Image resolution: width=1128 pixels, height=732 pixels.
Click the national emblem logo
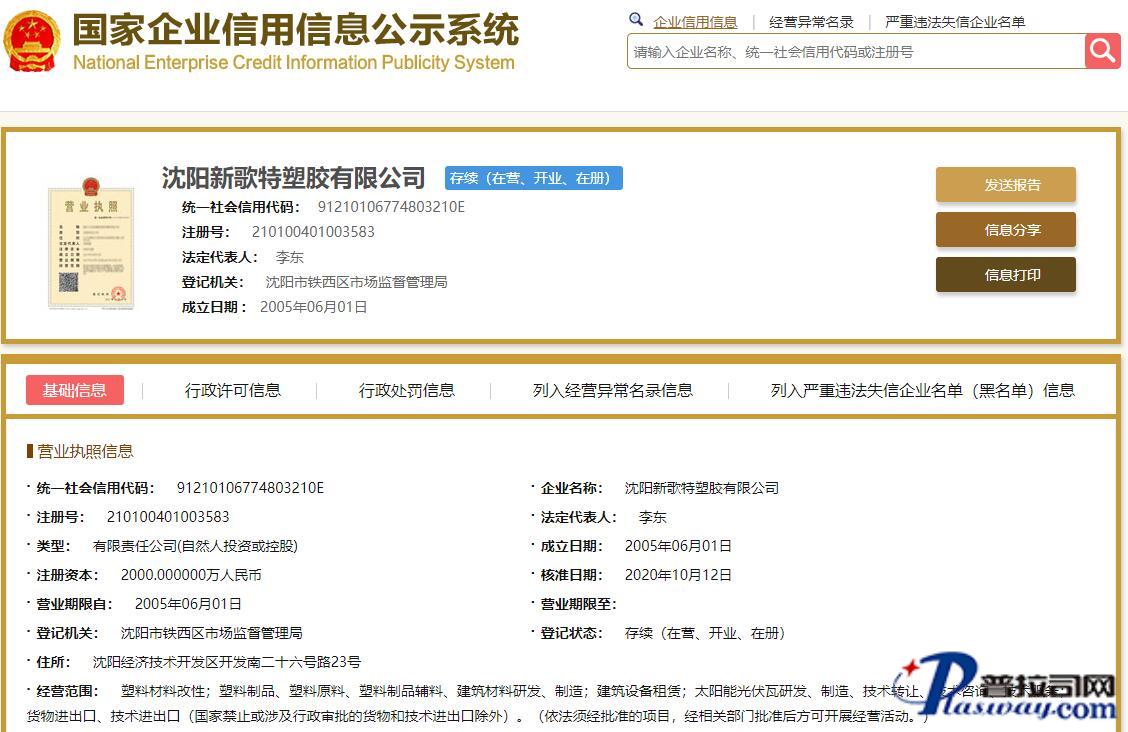click(32, 42)
